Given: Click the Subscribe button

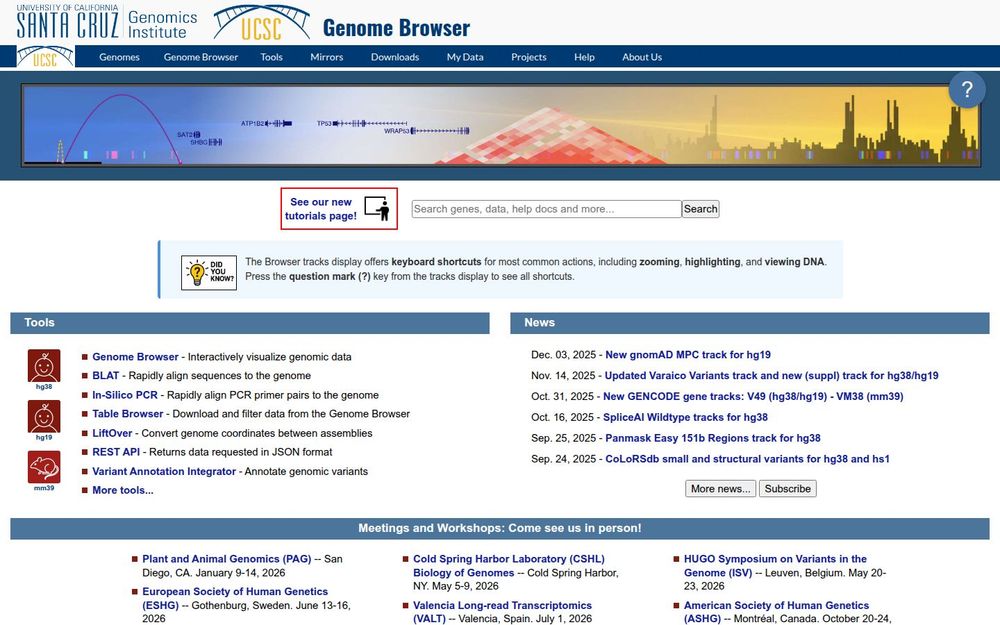Looking at the screenshot, I should click(788, 489).
